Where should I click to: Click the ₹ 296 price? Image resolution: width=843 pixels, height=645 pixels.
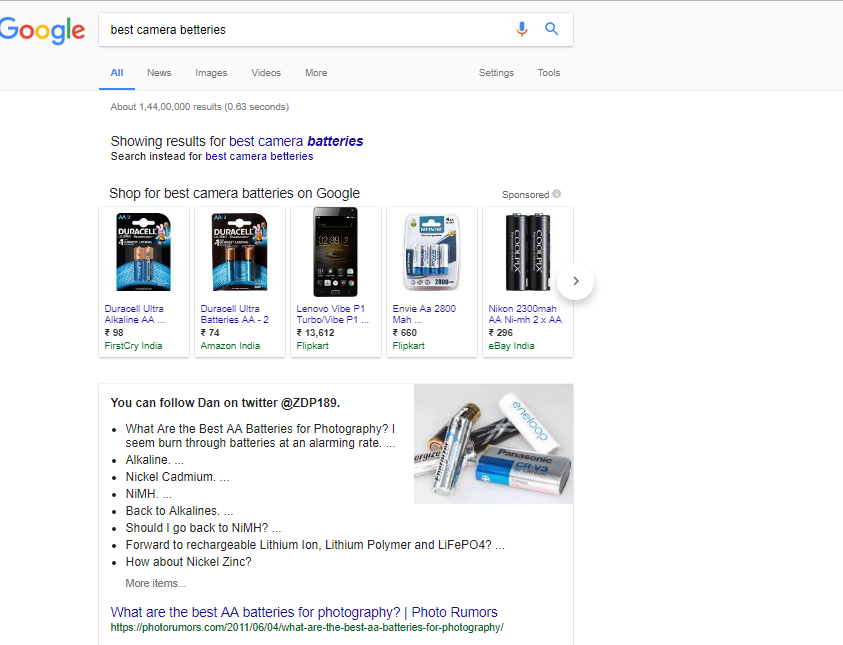(x=501, y=333)
